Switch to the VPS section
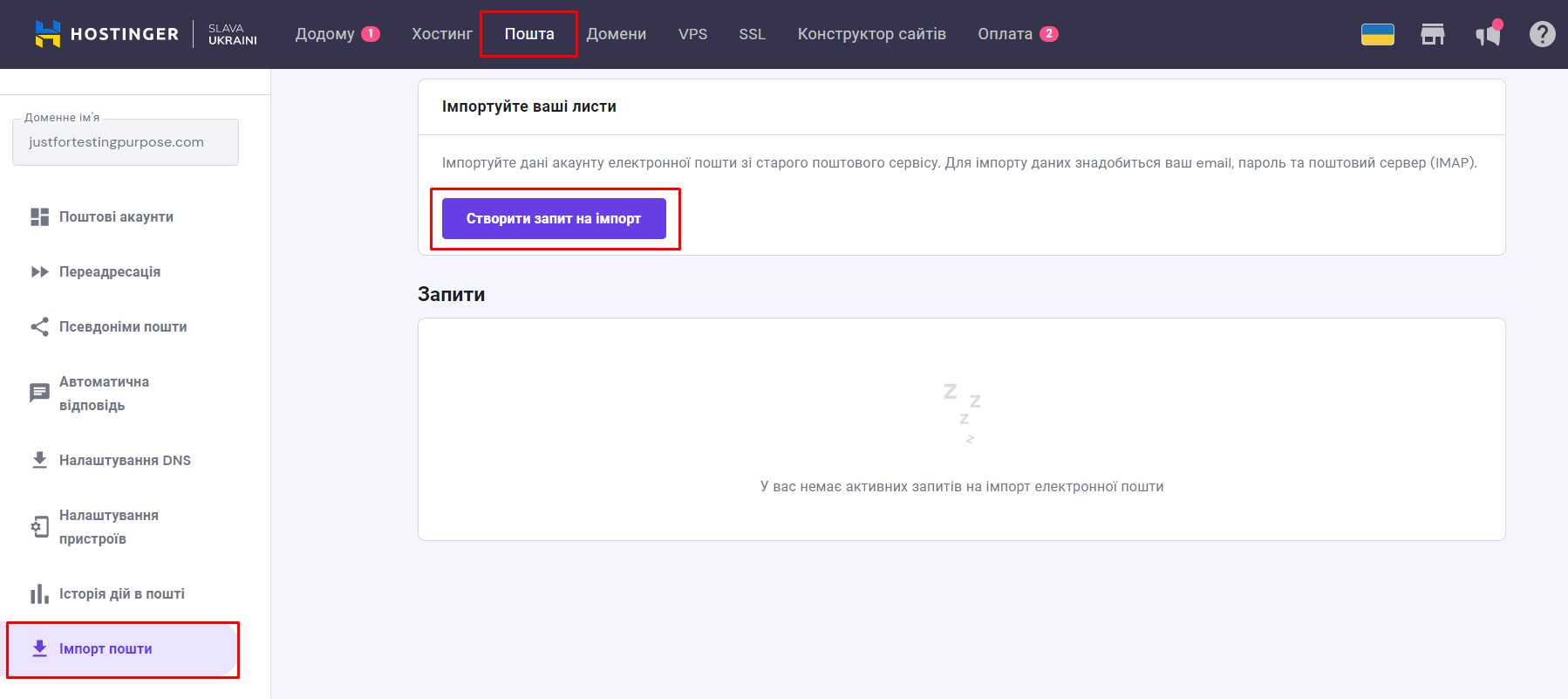Image resolution: width=1568 pixels, height=699 pixels. (x=692, y=34)
